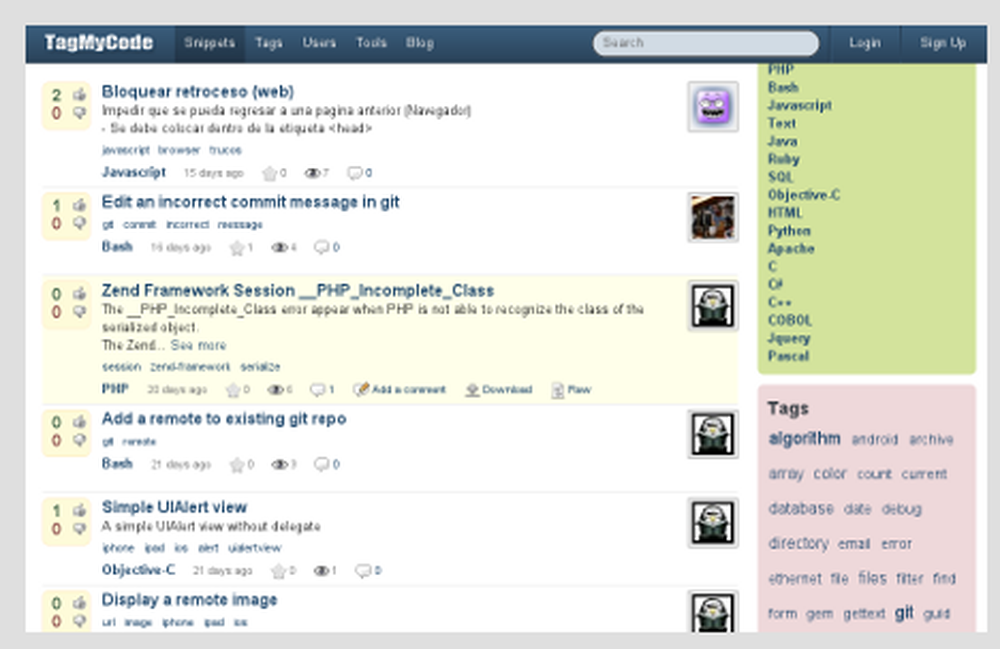This screenshot has height=649, width=1000.
Task: Click the Sign Up button
Action: click(x=943, y=43)
